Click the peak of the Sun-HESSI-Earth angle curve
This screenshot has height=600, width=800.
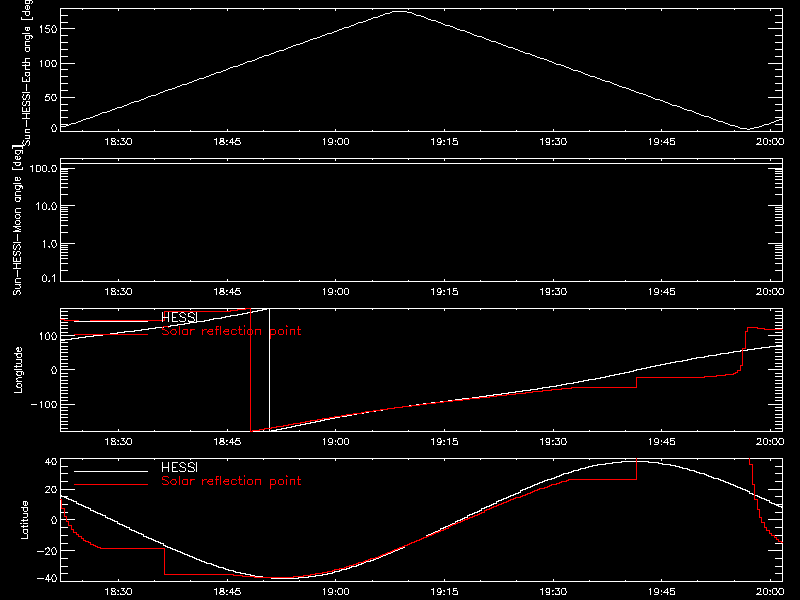[x=401, y=11]
